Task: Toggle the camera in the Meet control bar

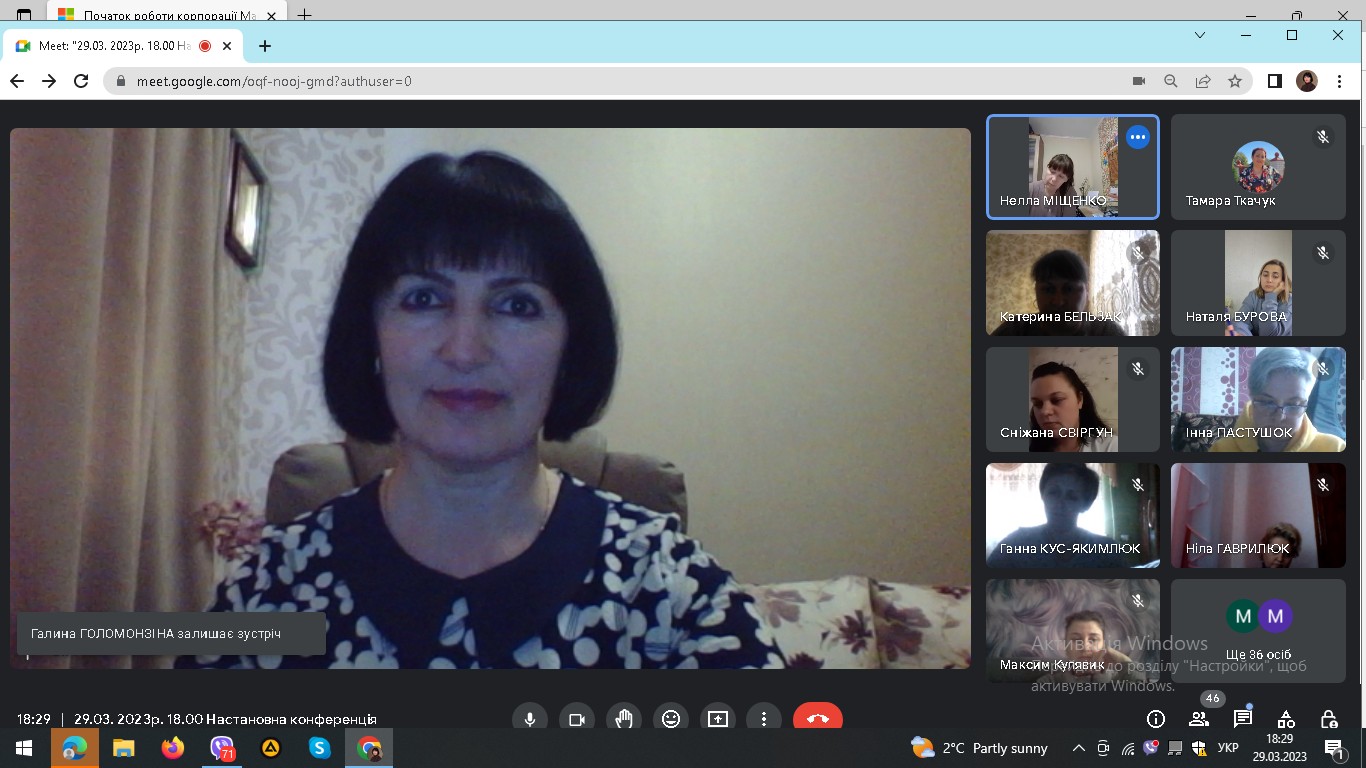Action: click(x=577, y=719)
